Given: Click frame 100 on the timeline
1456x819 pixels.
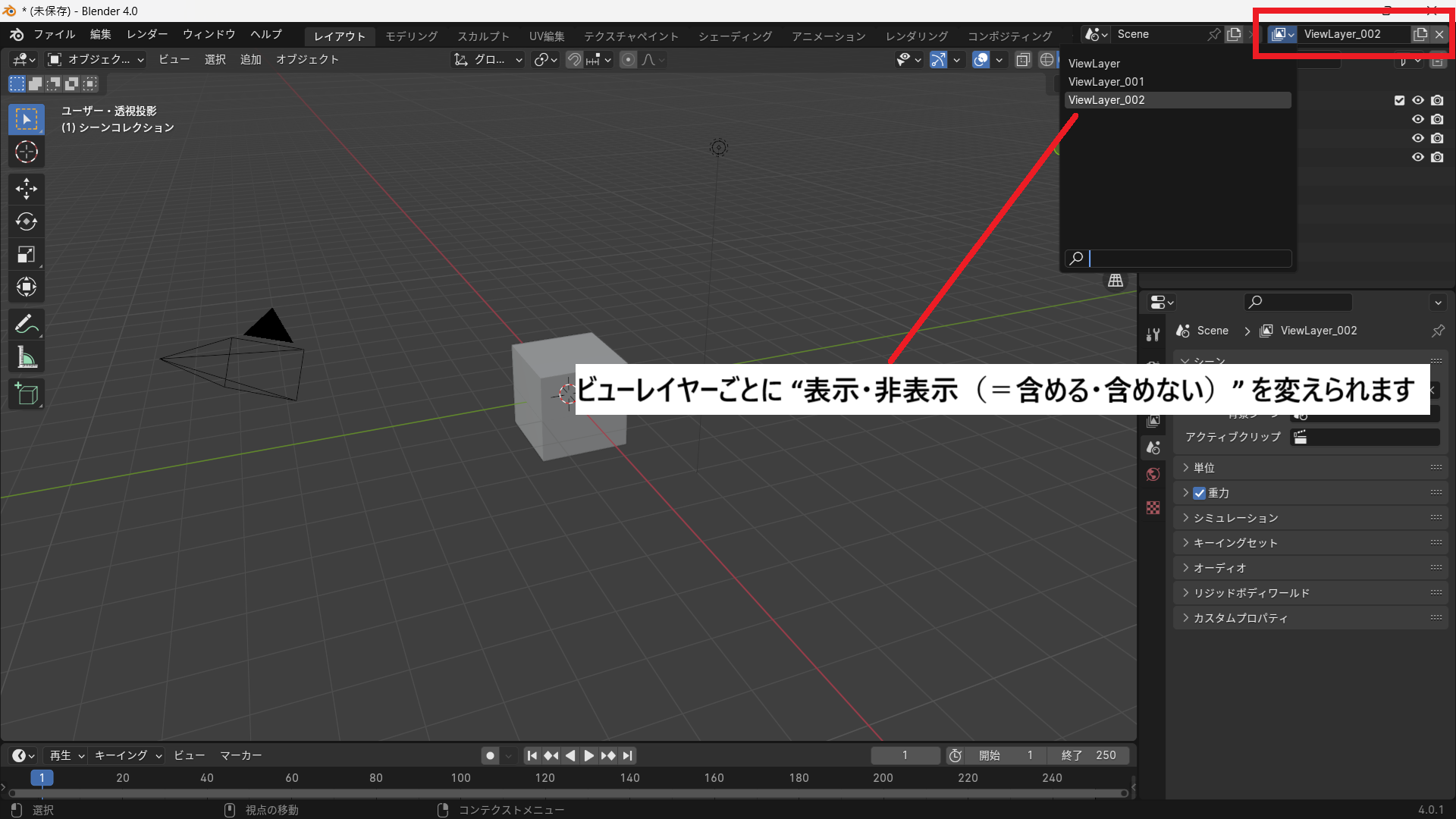Looking at the screenshot, I should click(x=460, y=778).
